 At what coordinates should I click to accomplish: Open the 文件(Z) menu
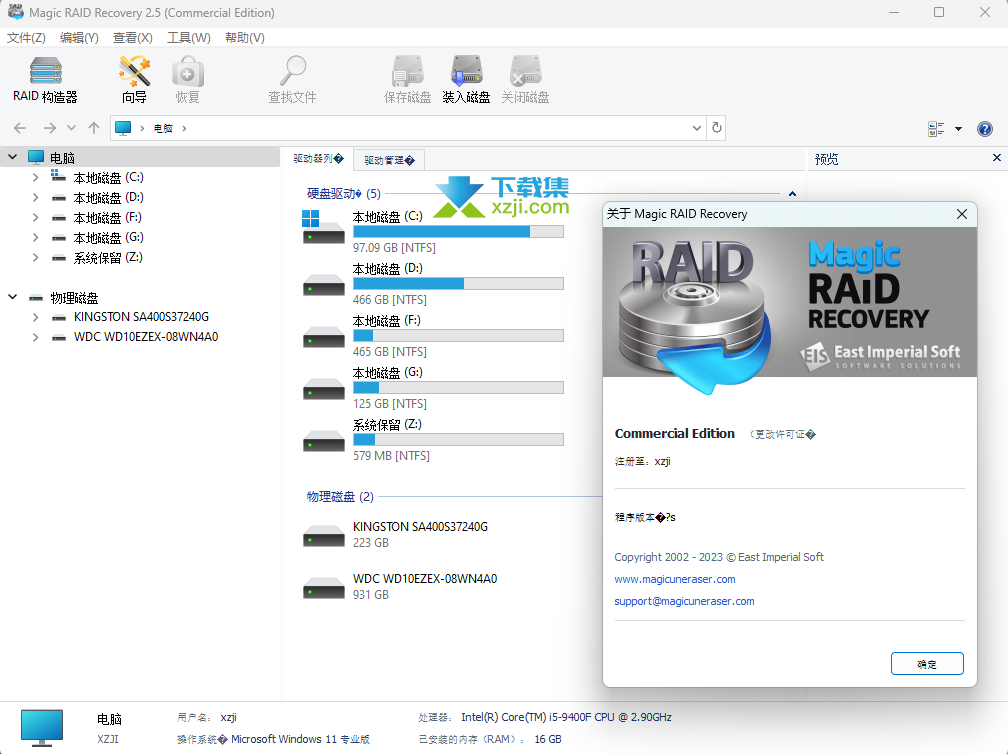pos(26,38)
